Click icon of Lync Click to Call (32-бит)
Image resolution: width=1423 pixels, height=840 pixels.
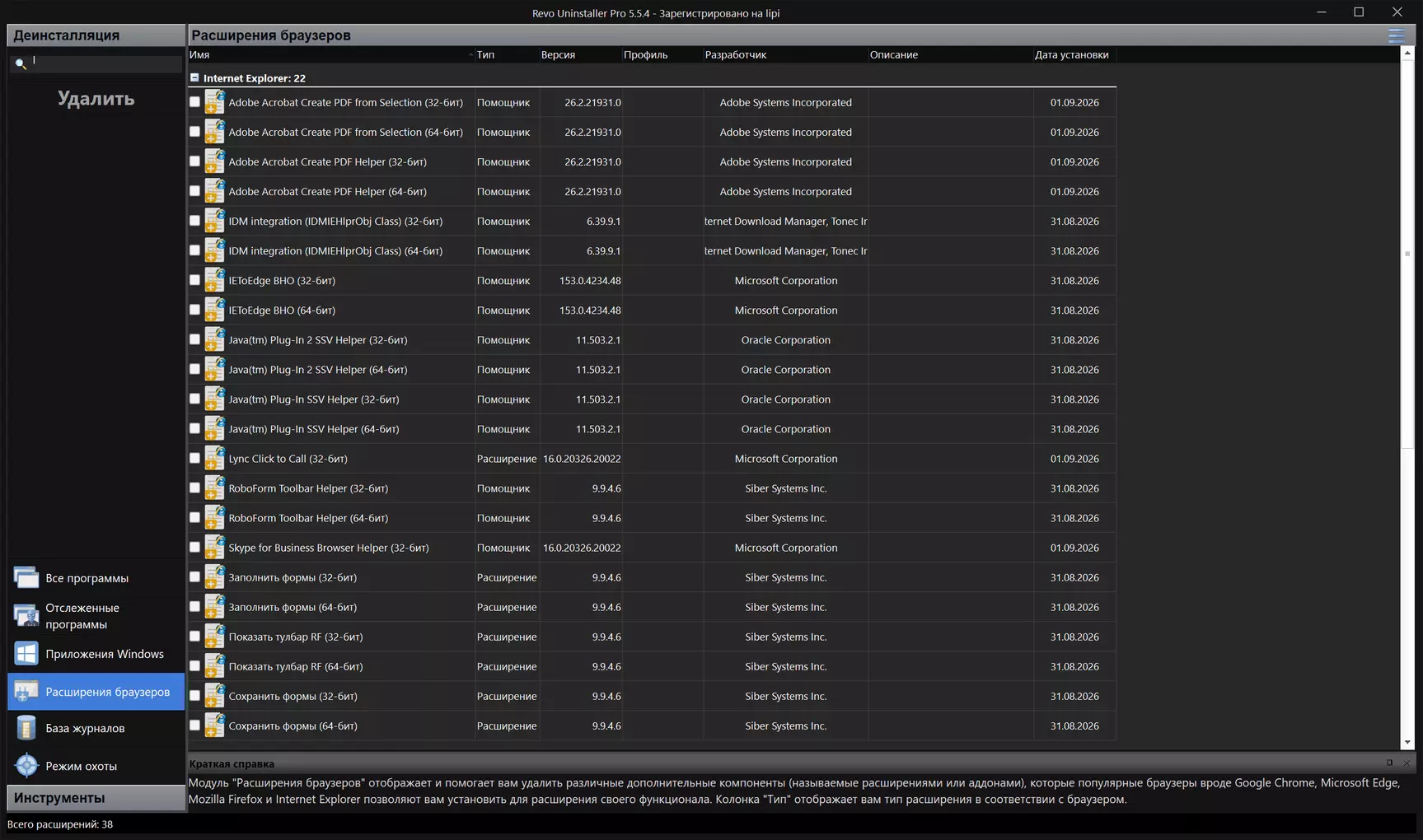pos(214,458)
